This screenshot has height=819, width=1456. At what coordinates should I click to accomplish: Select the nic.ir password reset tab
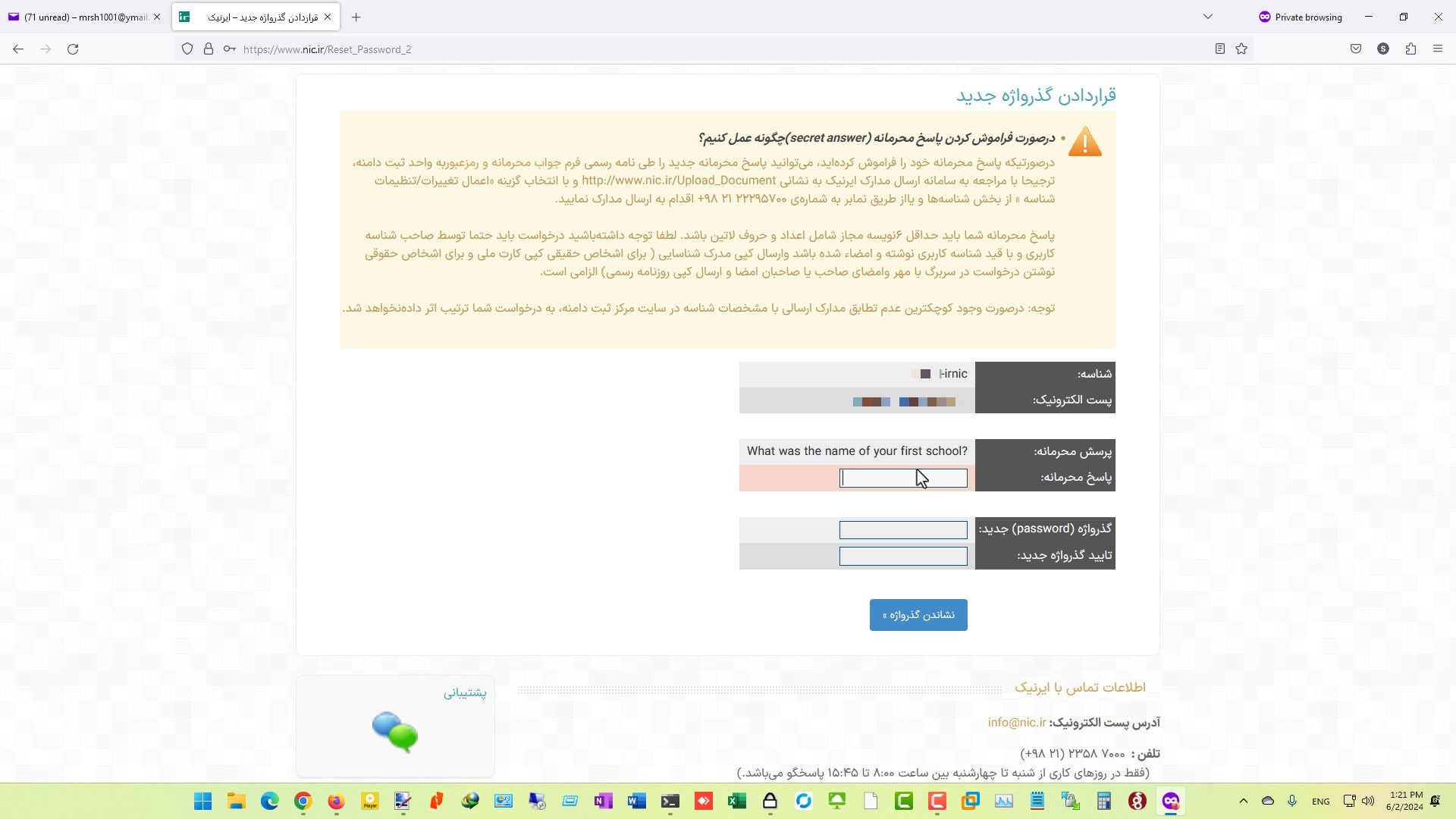click(x=256, y=17)
